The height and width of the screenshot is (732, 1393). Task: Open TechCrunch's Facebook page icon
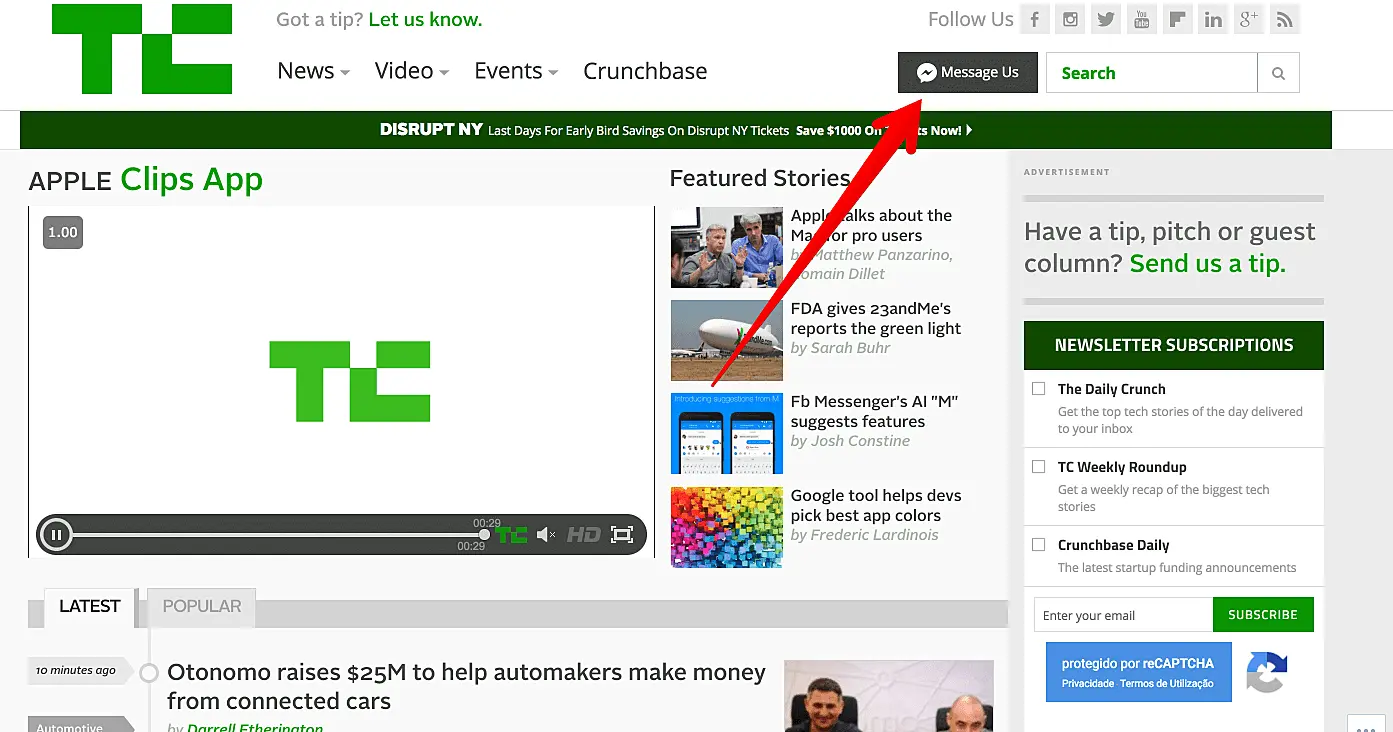point(1034,19)
